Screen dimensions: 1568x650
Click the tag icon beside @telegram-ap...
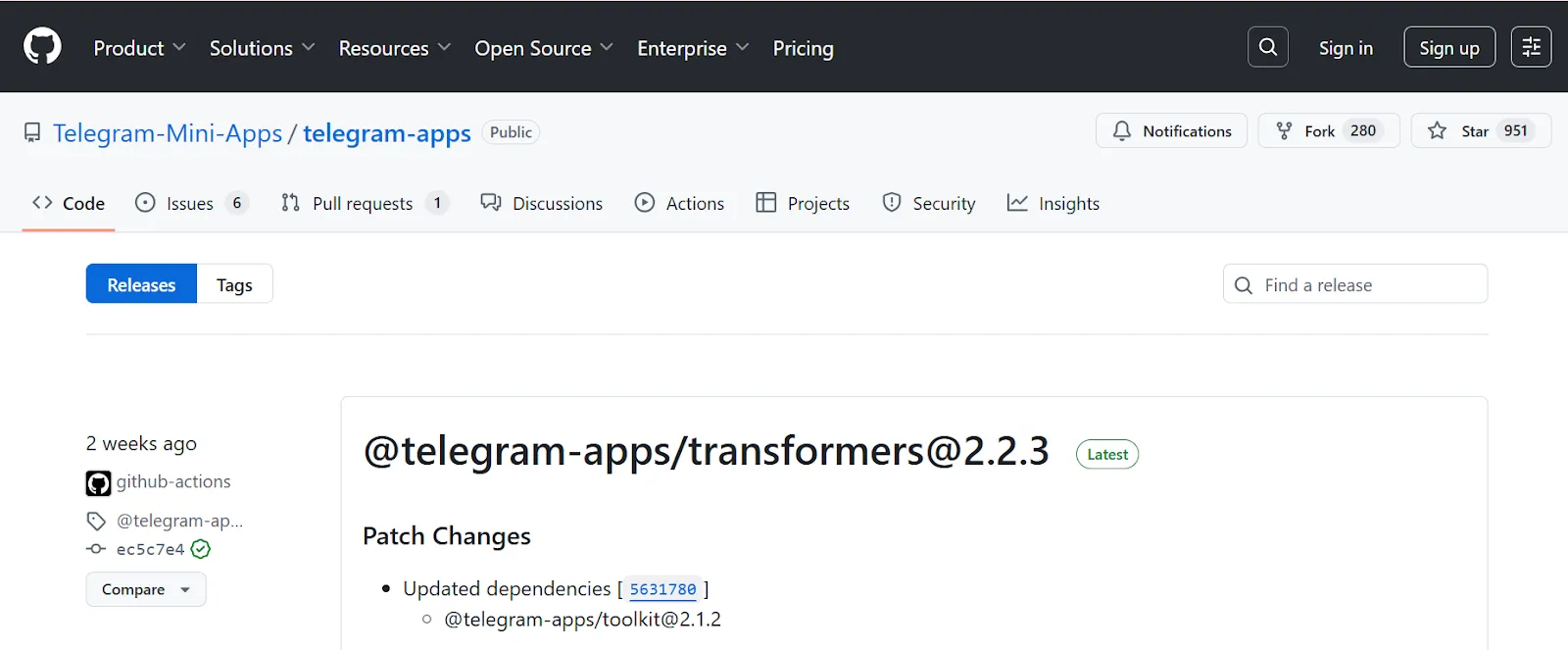click(96, 521)
